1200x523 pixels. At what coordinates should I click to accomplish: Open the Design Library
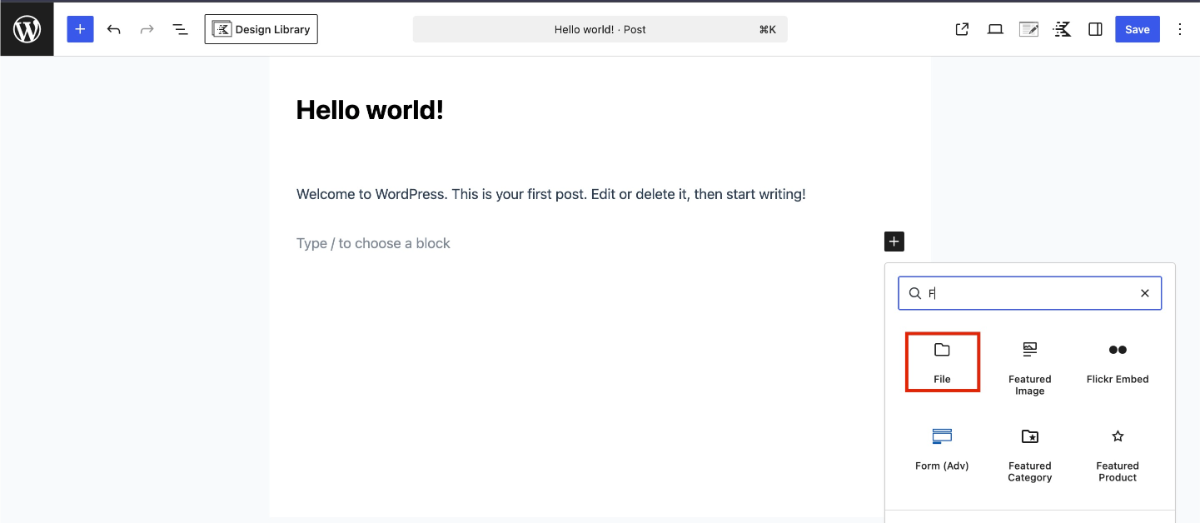point(261,29)
